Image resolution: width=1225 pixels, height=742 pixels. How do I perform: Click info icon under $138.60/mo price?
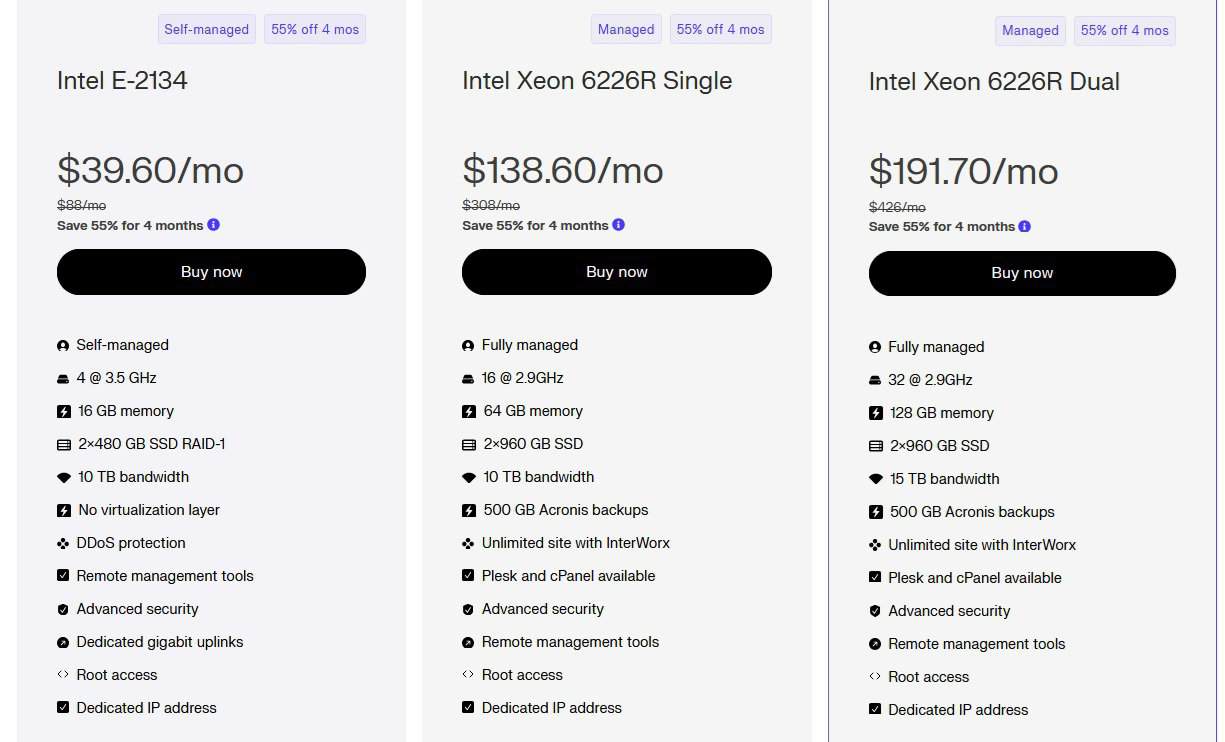(618, 224)
